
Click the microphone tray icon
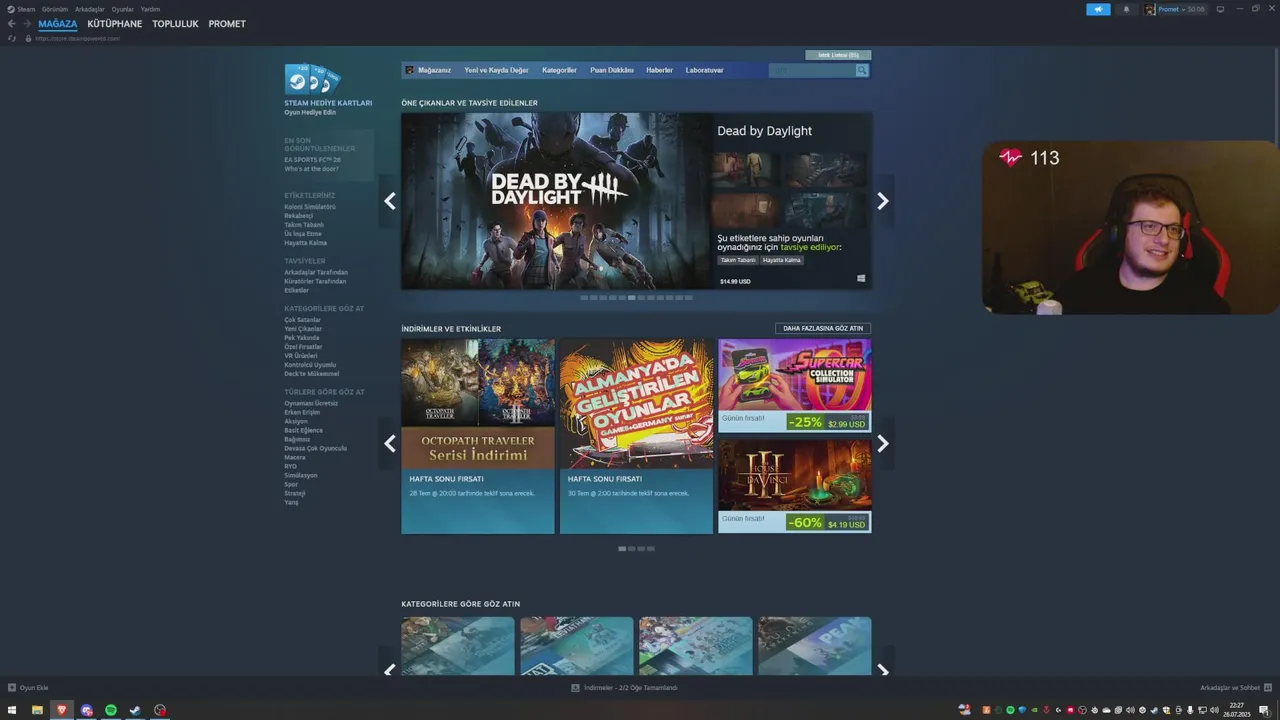click(1189, 710)
